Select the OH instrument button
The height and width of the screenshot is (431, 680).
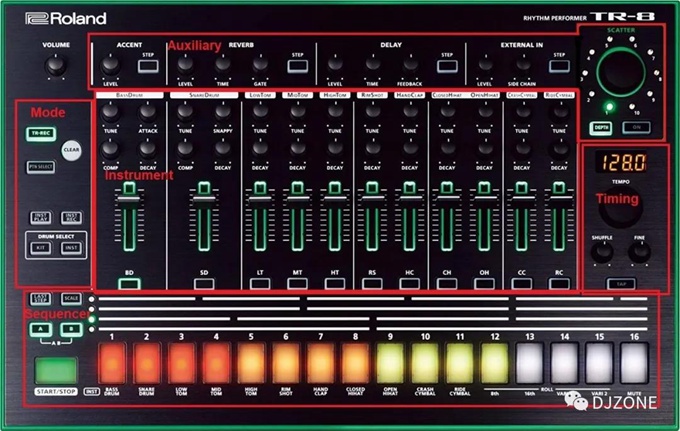(x=484, y=284)
